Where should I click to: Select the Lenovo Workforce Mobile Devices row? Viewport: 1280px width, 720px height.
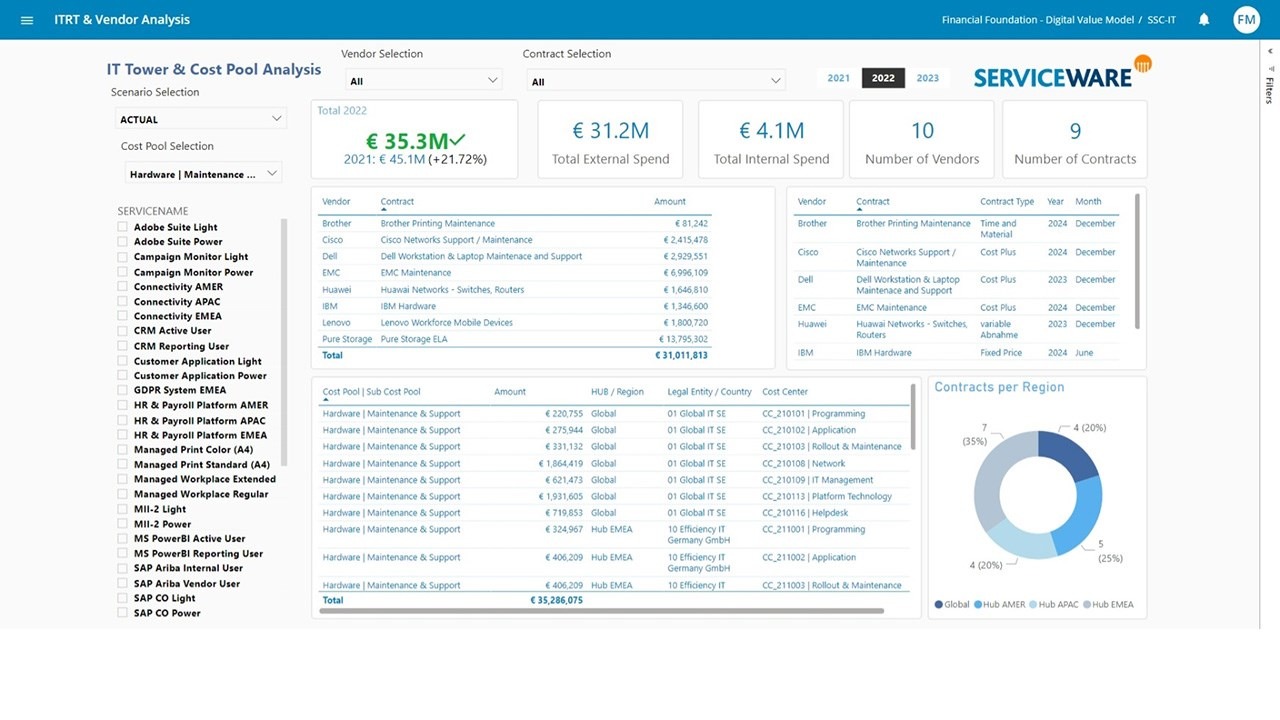coord(515,323)
